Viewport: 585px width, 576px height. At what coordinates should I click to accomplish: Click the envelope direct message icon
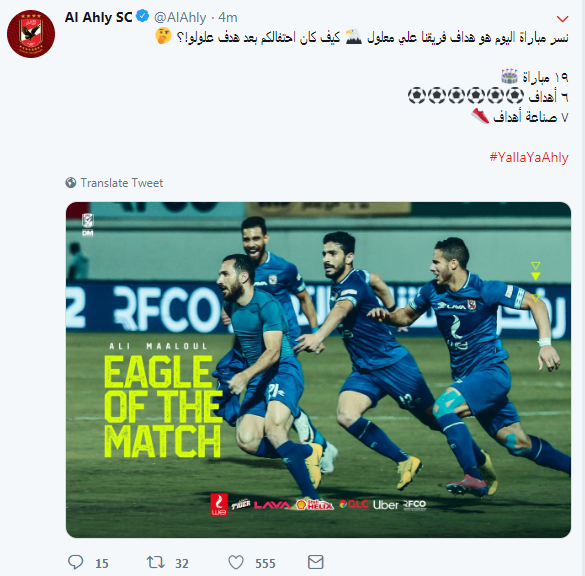click(x=316, y=562)
